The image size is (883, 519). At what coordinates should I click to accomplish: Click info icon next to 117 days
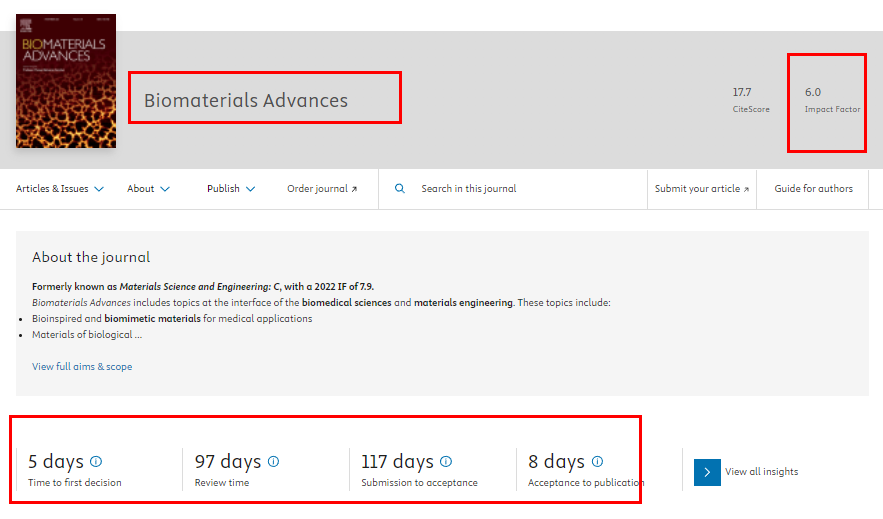point(446,462)
